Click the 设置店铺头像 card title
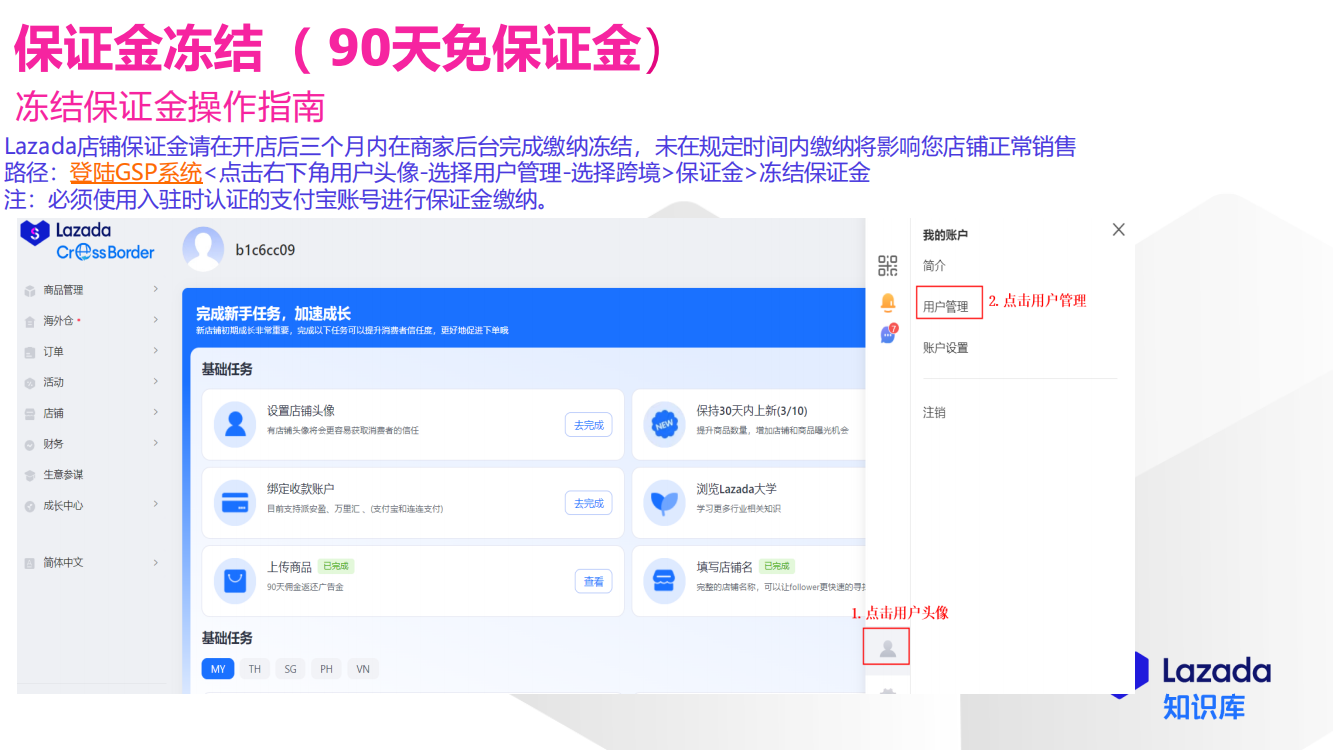 pos(300,411)
